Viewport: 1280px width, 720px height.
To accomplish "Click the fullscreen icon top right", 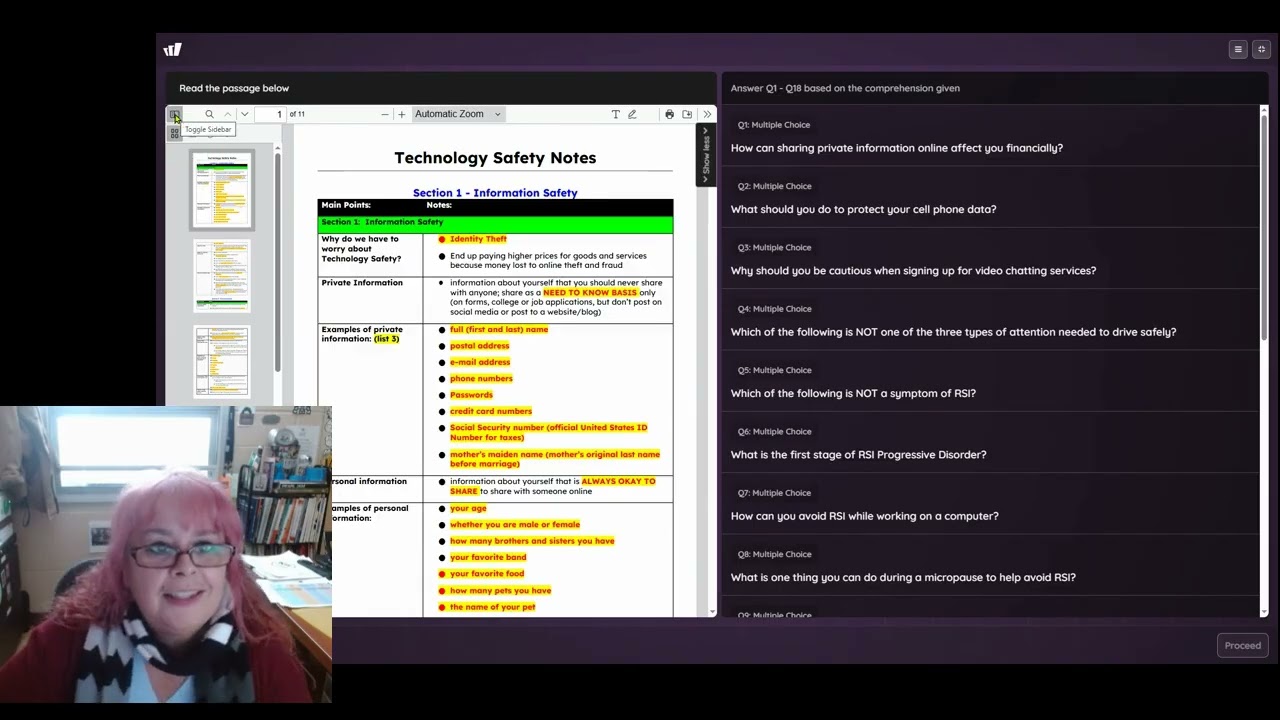I will [x=1261, y=49].
